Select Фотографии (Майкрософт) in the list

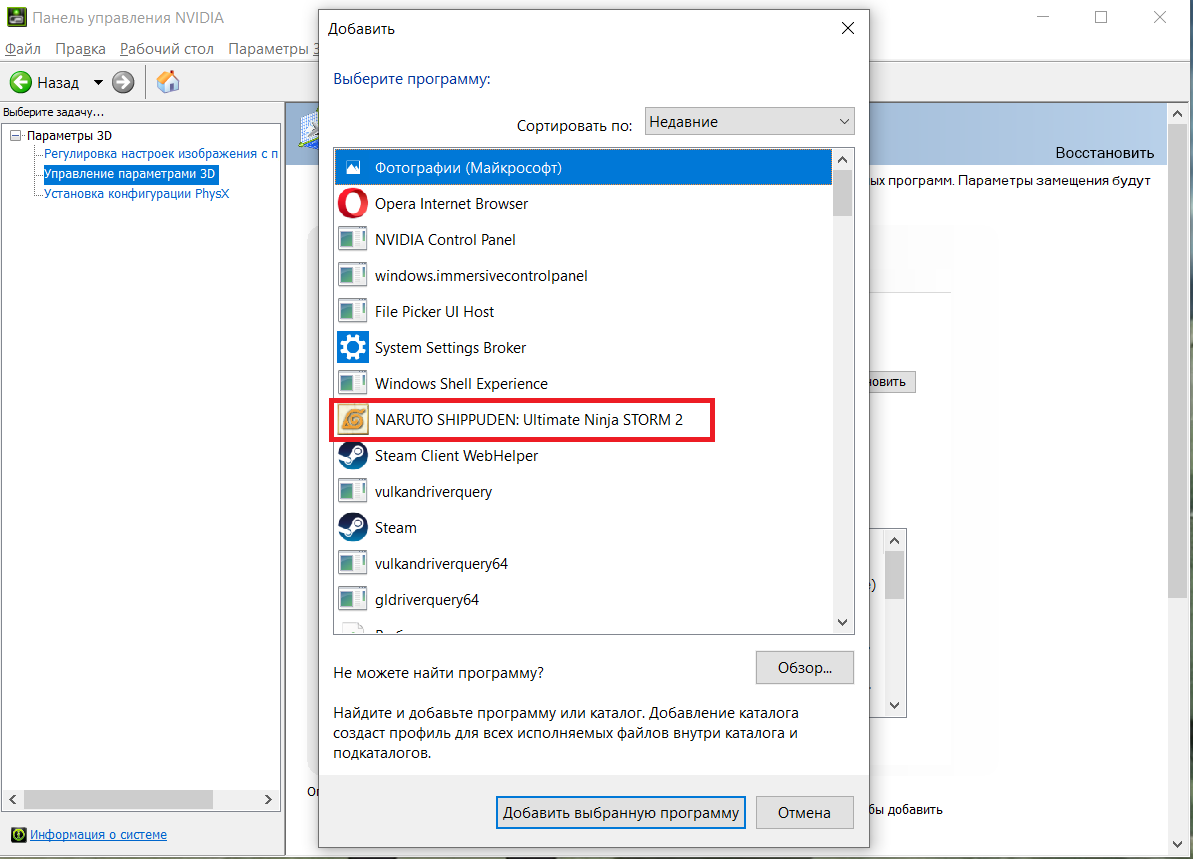click(584, 167)
